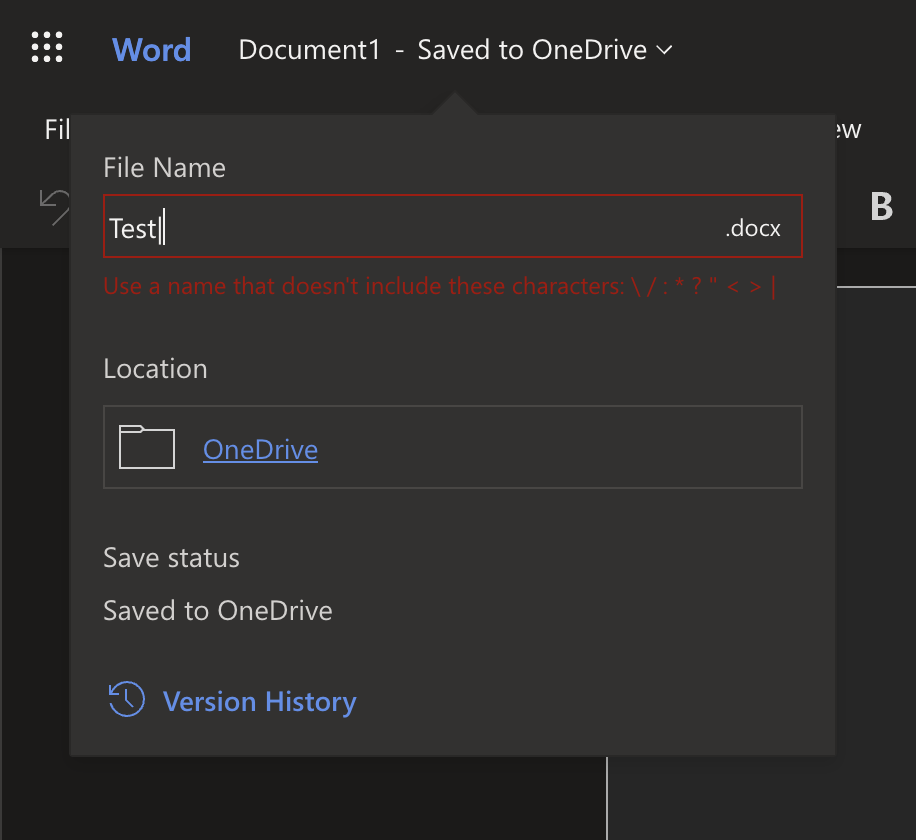Viewport: 916px width, 840px height.
Task: Expand the Saved to OneDrive dropdown chevron
Action: [x=664, y=50]
